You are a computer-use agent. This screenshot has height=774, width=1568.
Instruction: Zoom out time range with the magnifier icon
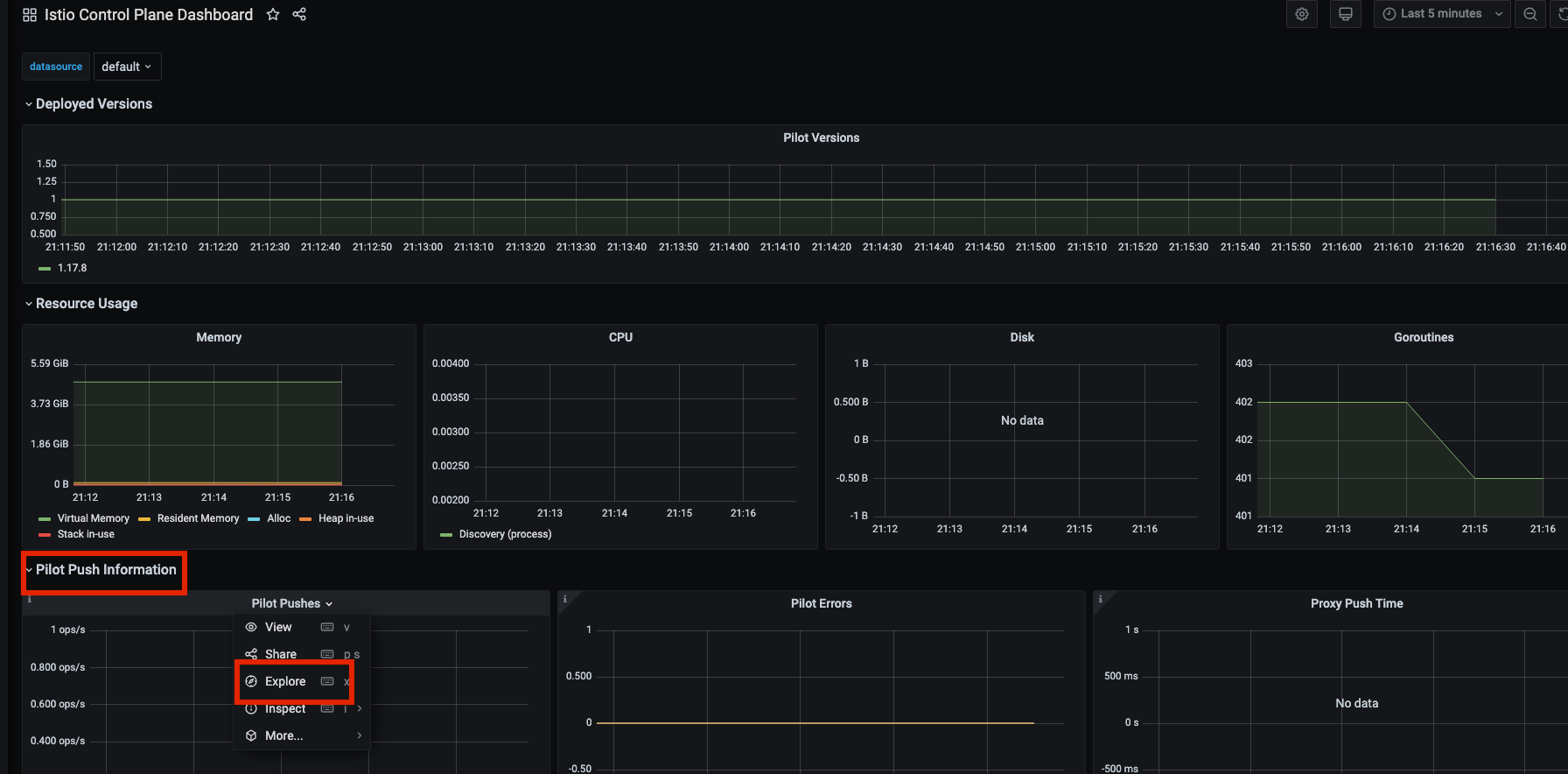tap(1529, 14)
